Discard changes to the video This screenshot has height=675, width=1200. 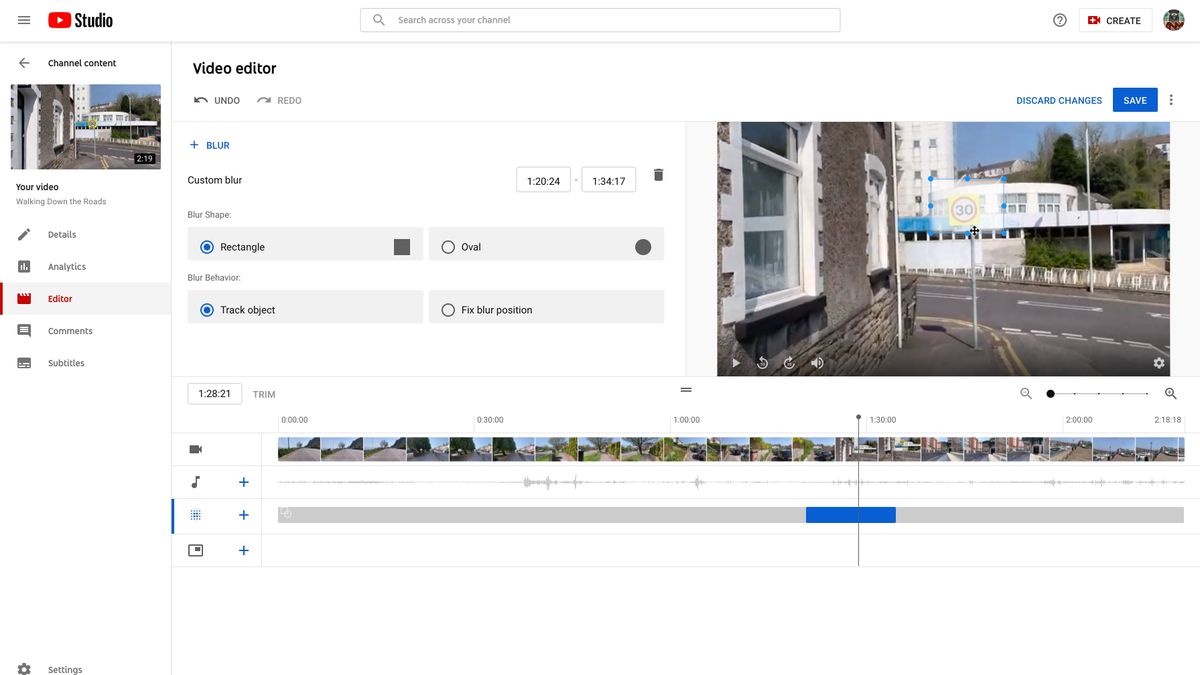(1059, 99)
